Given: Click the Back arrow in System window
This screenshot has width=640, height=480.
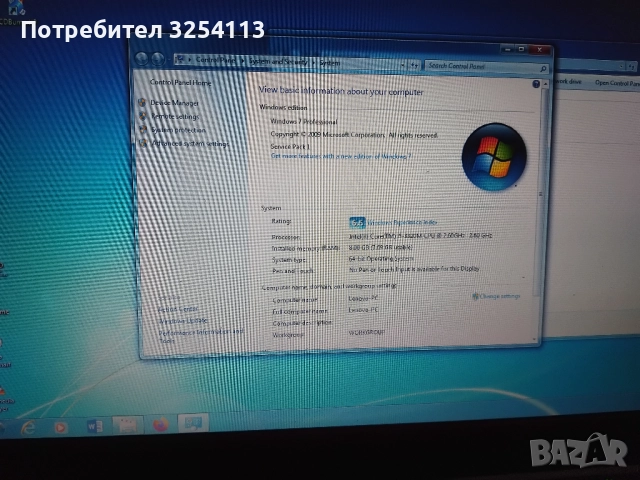Looking at the screenshot, I should (x=142, y=59).
